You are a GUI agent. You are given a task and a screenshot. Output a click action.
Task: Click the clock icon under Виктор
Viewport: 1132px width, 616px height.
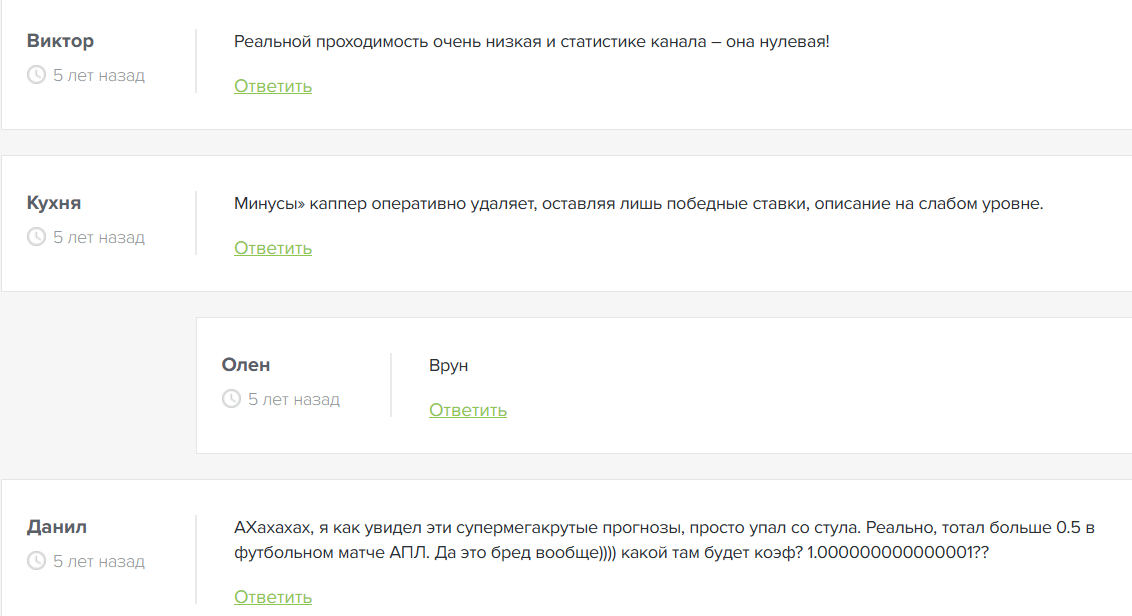36,75
